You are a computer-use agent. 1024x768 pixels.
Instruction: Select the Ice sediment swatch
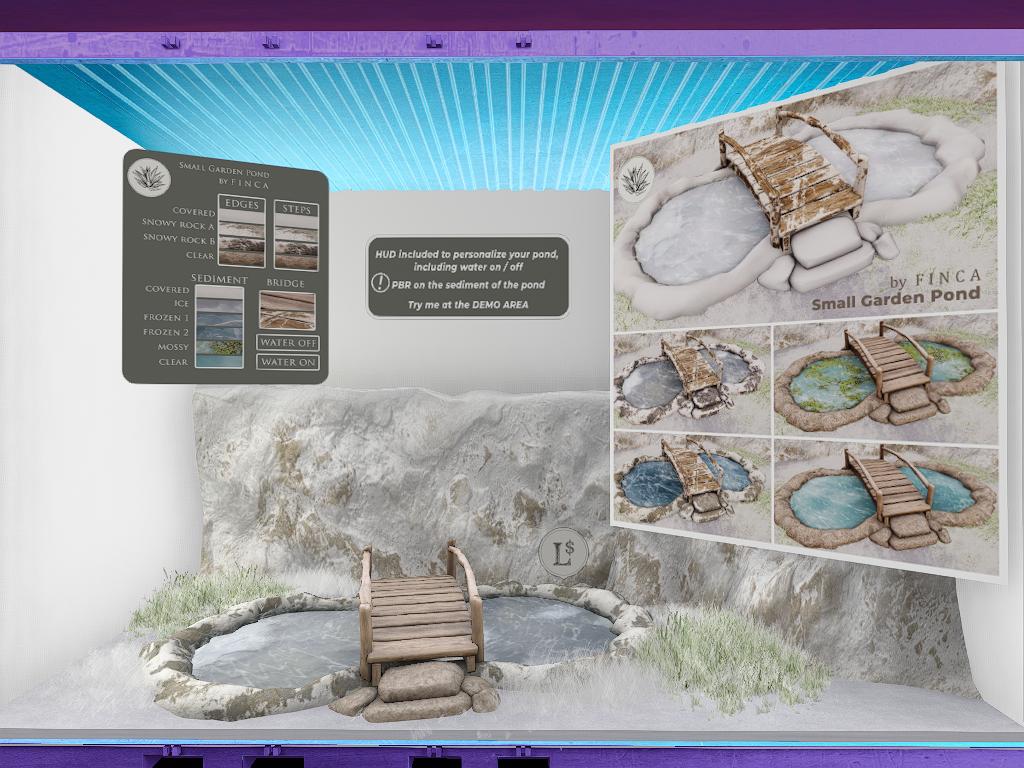click(x=219, y=304)
